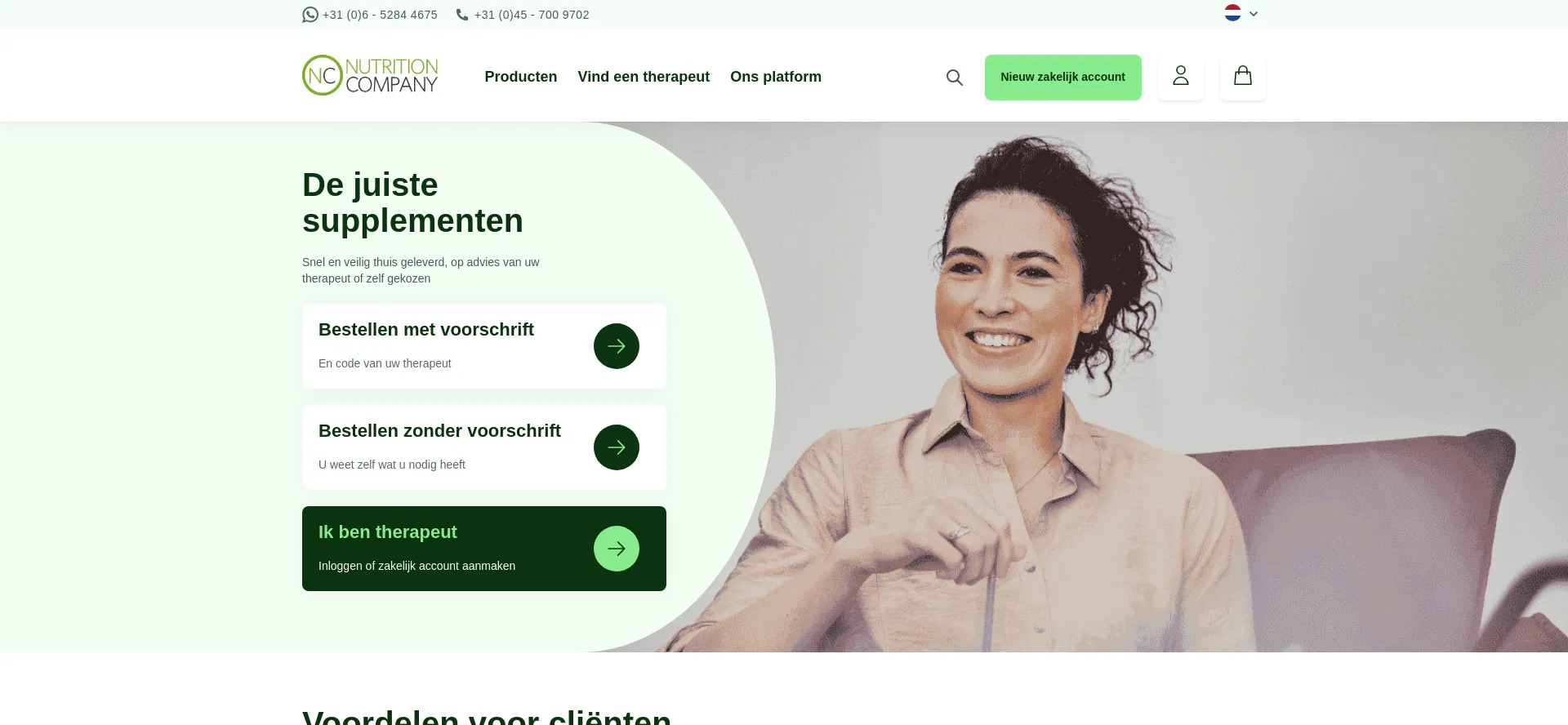This screenshot has height=725, width=1568.
Task: Open the user account icon
Action: [1181, 78]
